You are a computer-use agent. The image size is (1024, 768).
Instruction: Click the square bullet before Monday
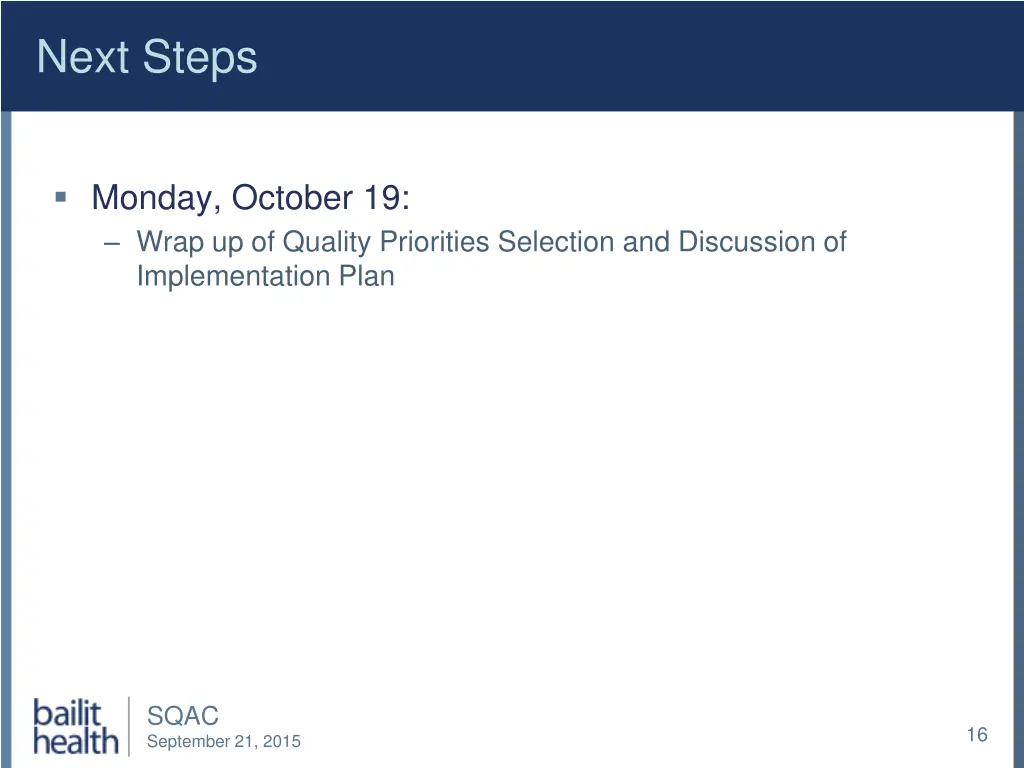[62, 197]
